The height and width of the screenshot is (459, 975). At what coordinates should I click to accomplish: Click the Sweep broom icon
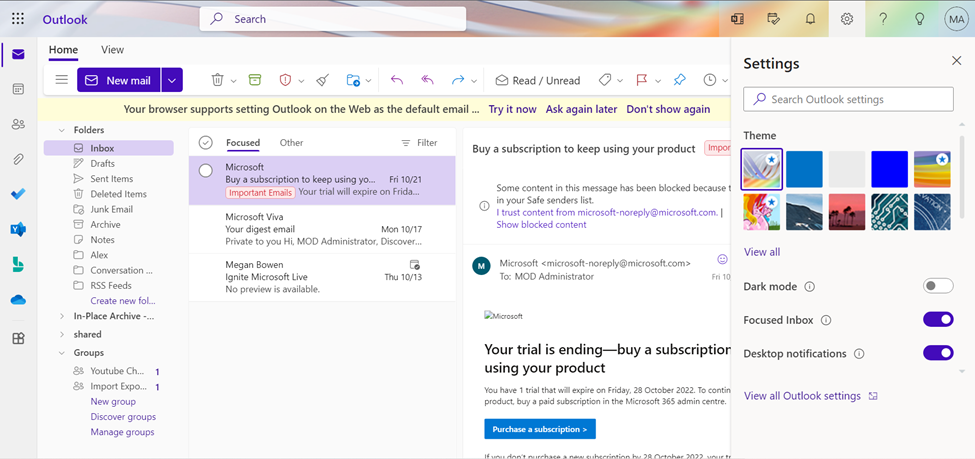tap(322, 80)
